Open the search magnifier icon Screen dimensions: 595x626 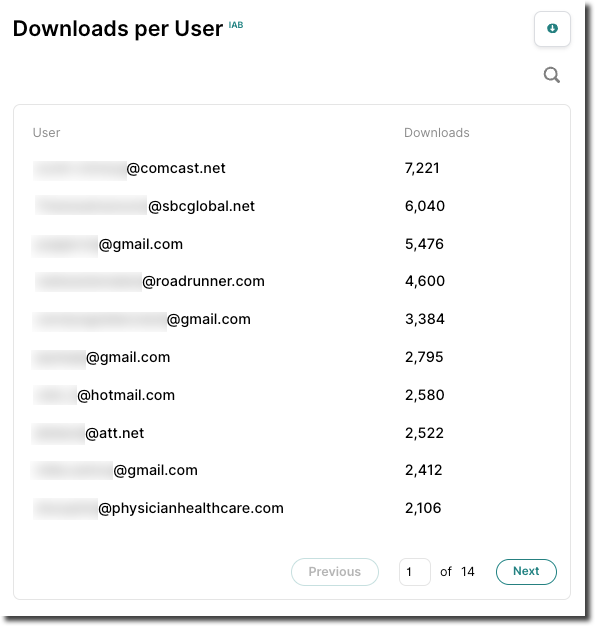[x=551, y=75]
